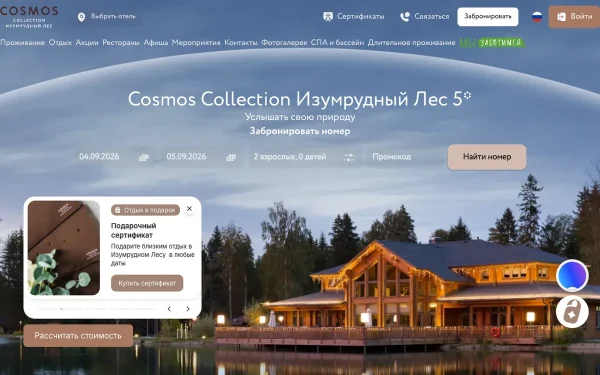Open calendar icon for check-out date

point(231,157)
